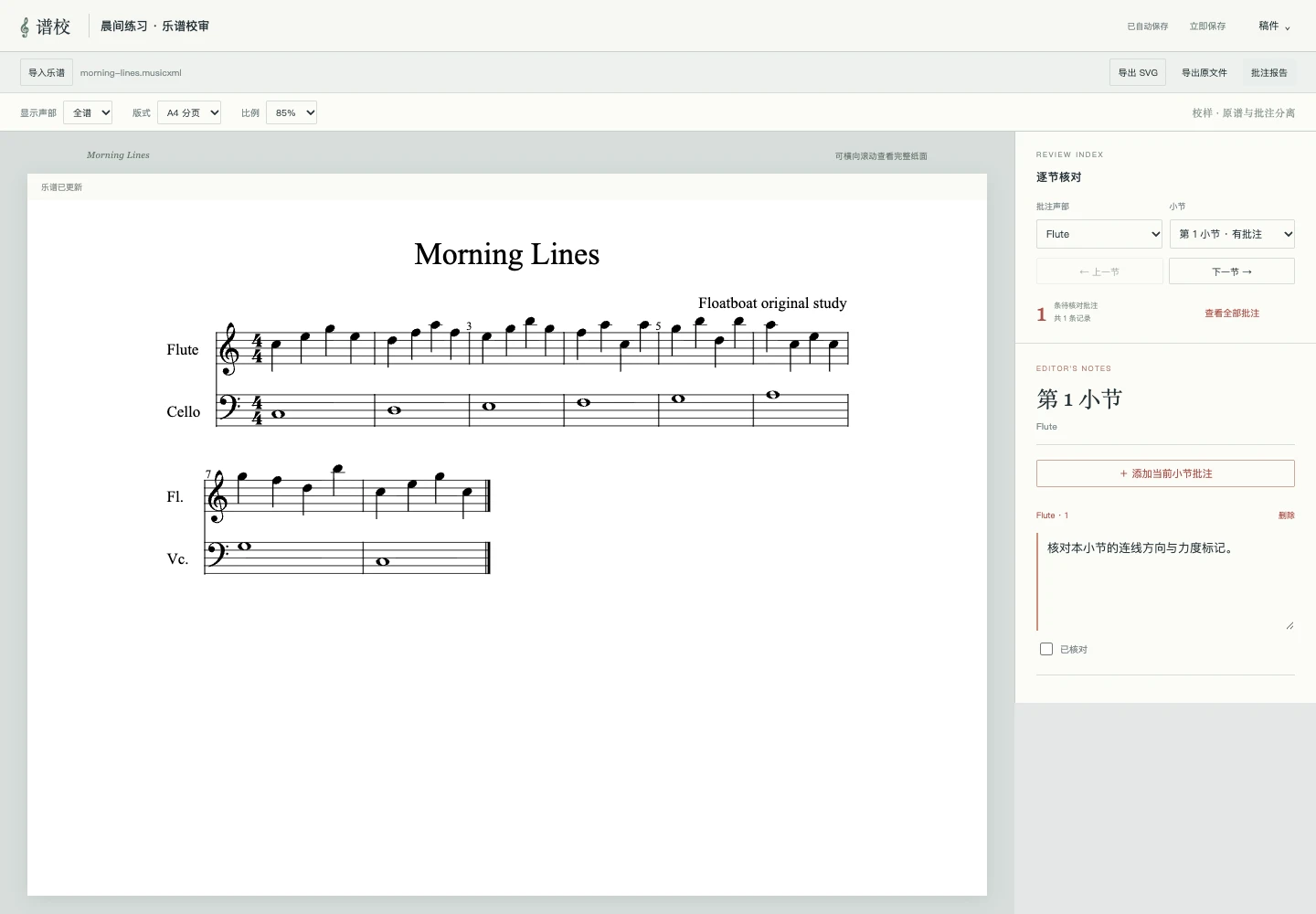Click the annotation text area
Image resolution: width=1316 pixels, height=914 pixels.
(x=1166, y=580)
